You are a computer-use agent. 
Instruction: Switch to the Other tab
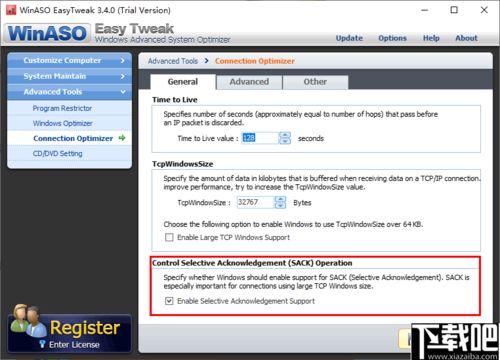(x=315, y=82)
